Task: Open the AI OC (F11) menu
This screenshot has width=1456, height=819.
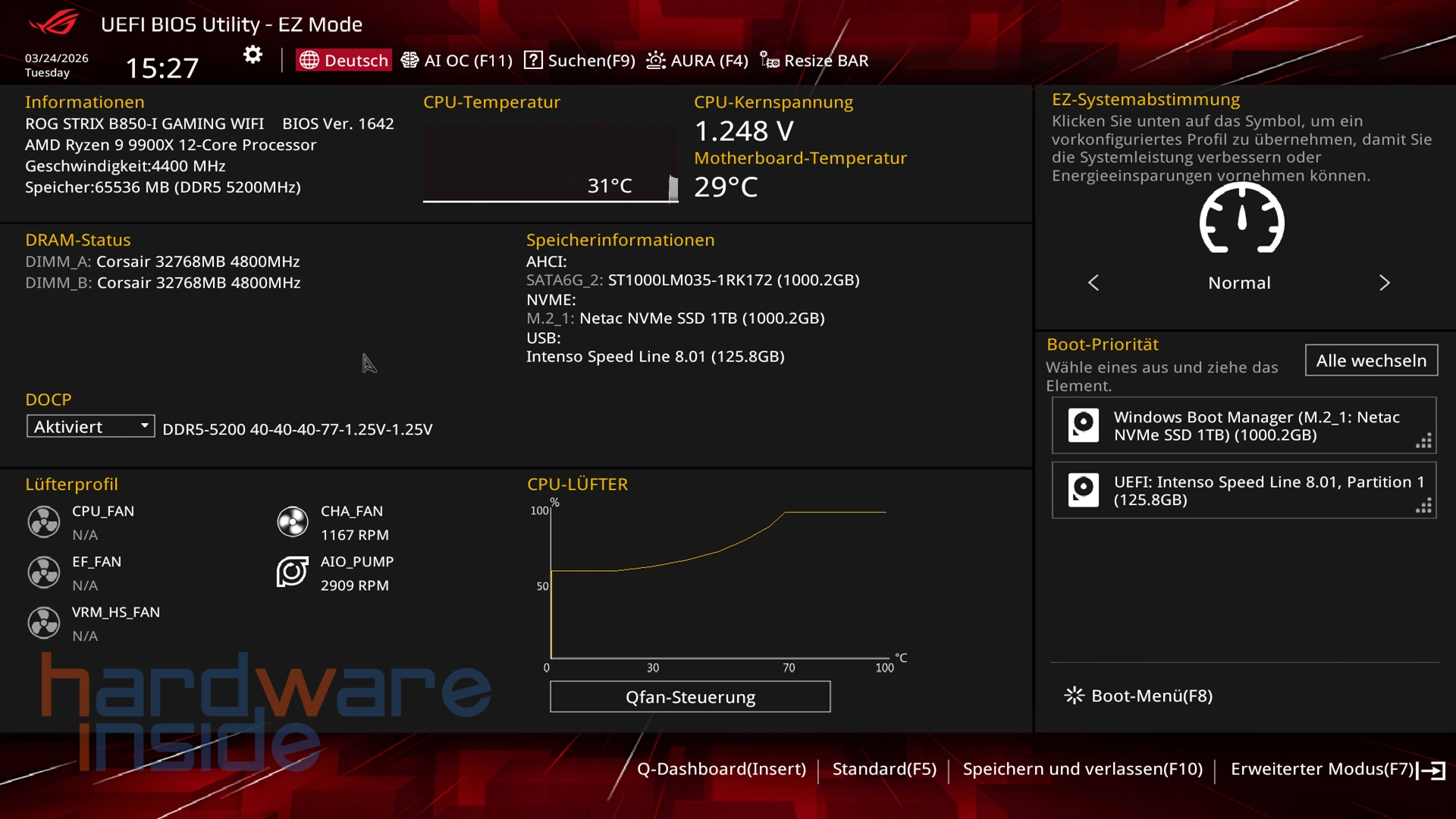Action: click(457, 61)
